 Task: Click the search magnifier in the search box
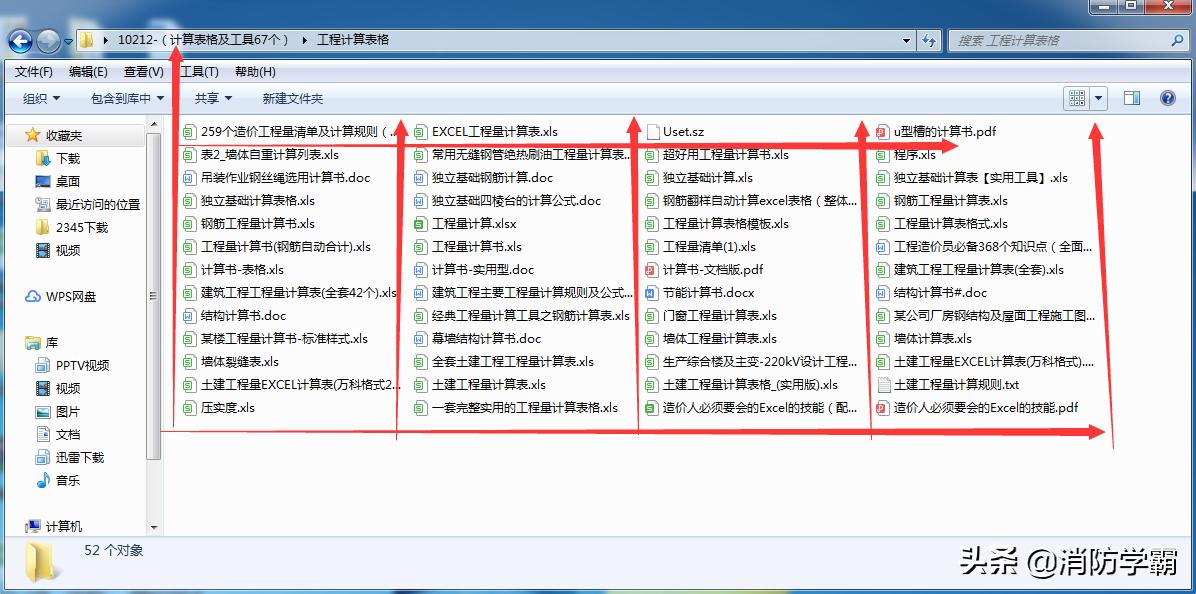point(1176,41)
